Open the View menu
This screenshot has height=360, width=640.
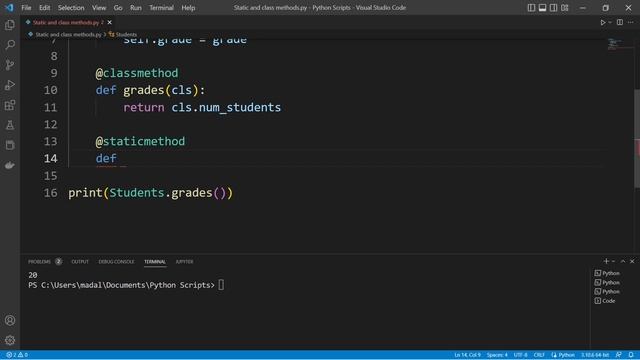(x=99, y=8)
